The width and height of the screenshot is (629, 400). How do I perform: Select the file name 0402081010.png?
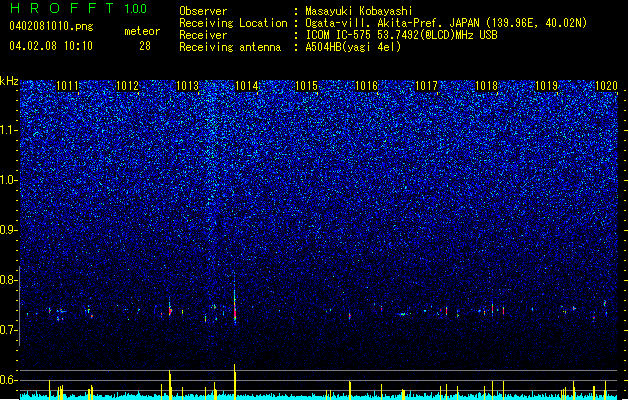pyautogui.click(x=51, y=26)
